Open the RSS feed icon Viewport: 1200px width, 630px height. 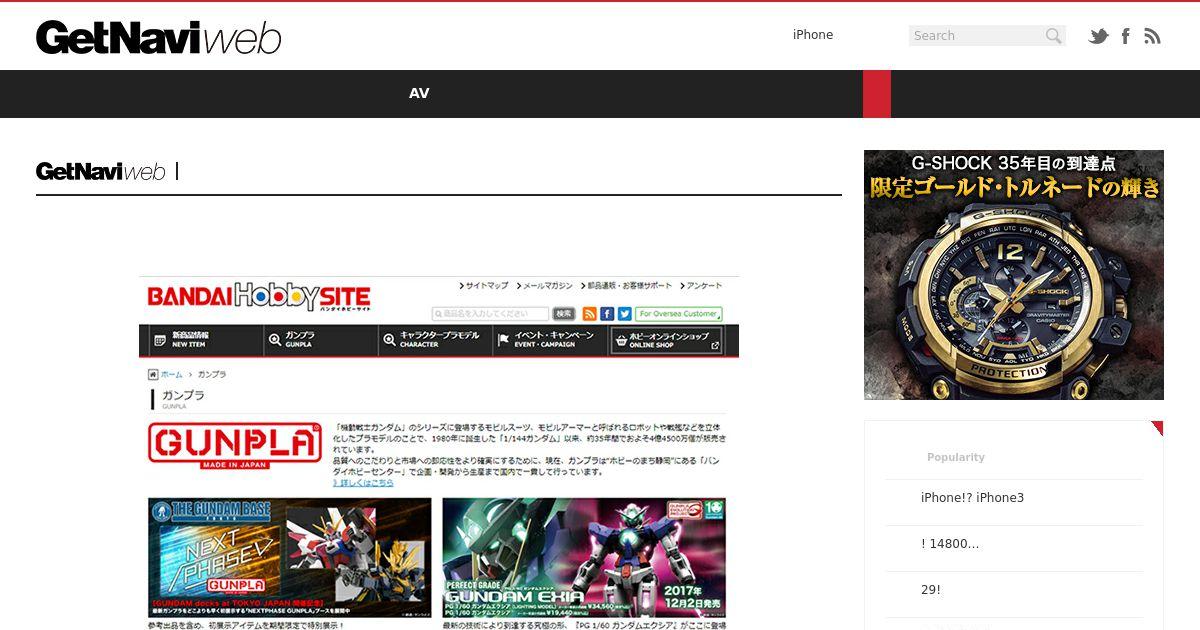click(x=1152, y=36)
